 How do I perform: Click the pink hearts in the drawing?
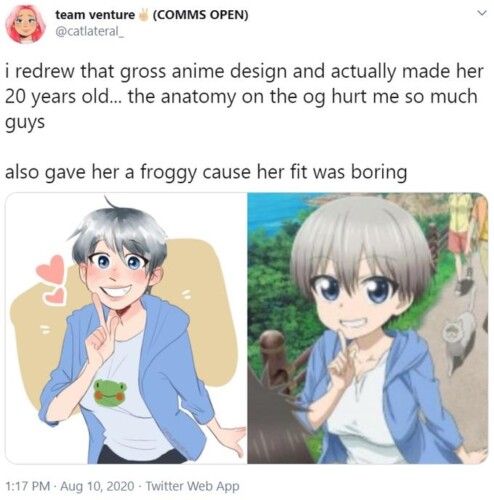(52, 279)
